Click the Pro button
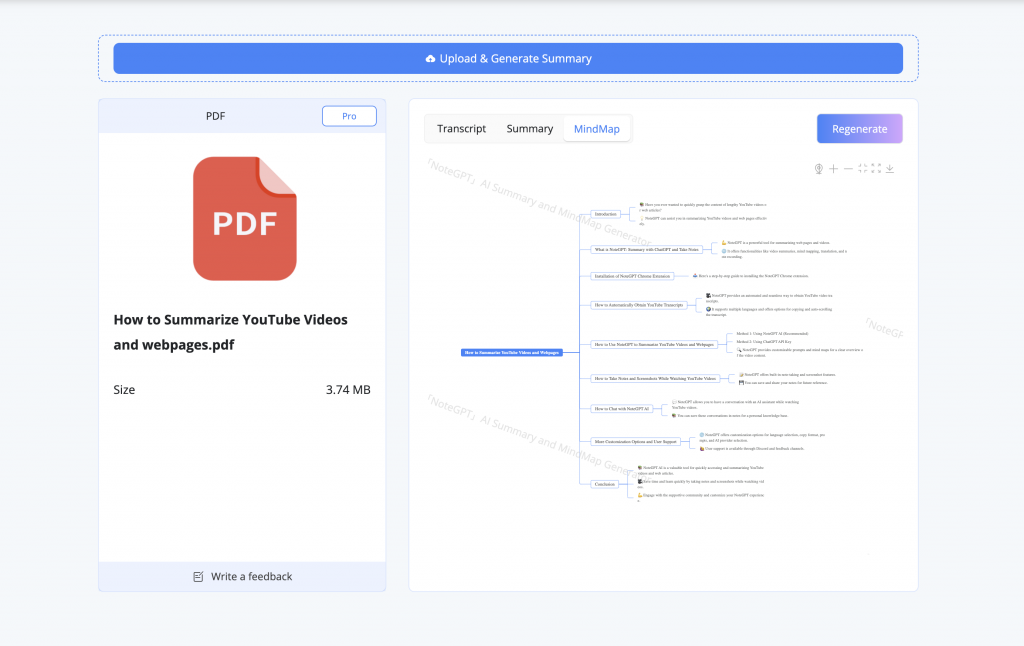1024x646 pixels. tap(349, 116)
